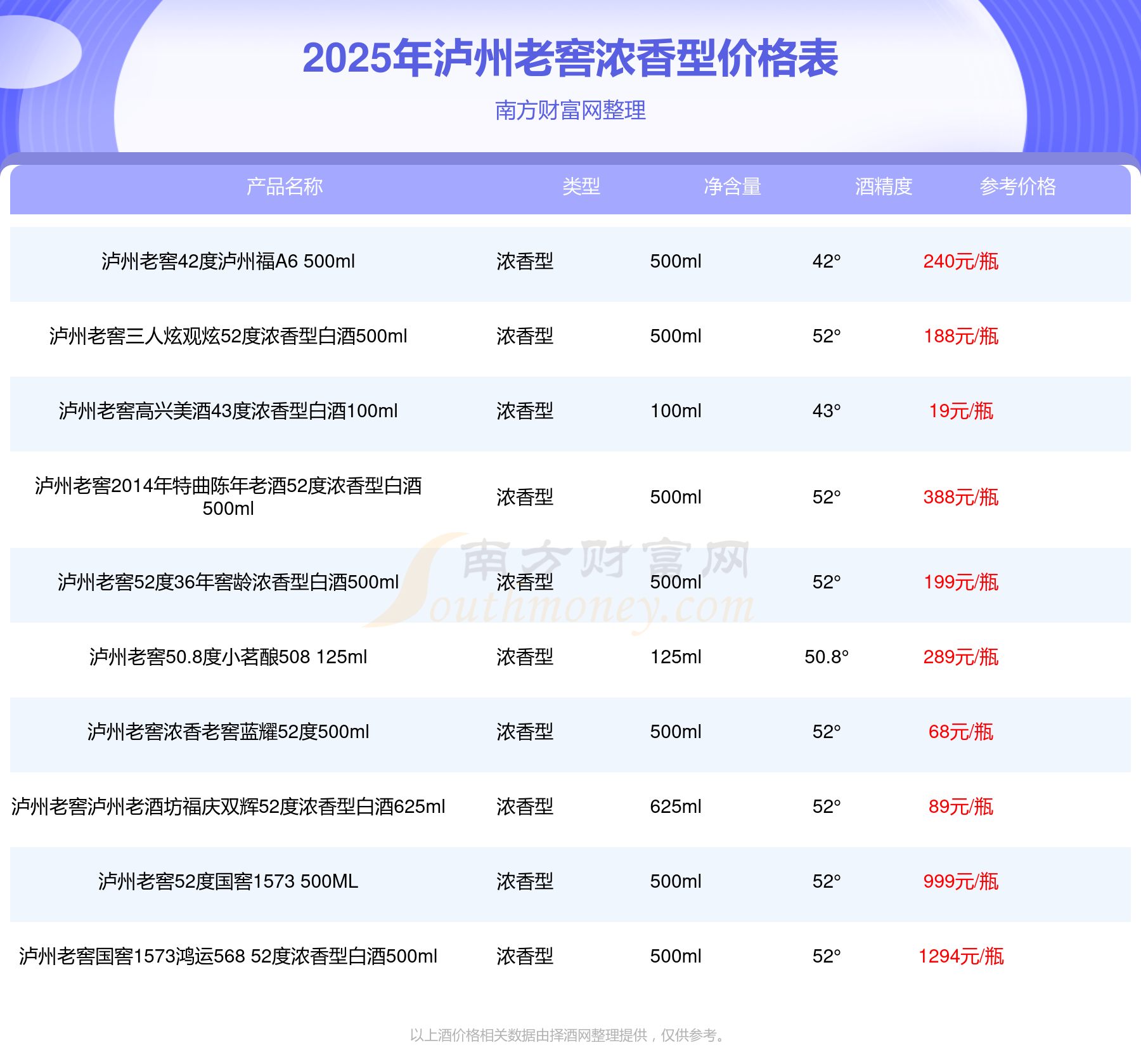This screenshot has width=1141, height=1064.
Task: Click the price 388元/瓶
Action: coord(961,497)
